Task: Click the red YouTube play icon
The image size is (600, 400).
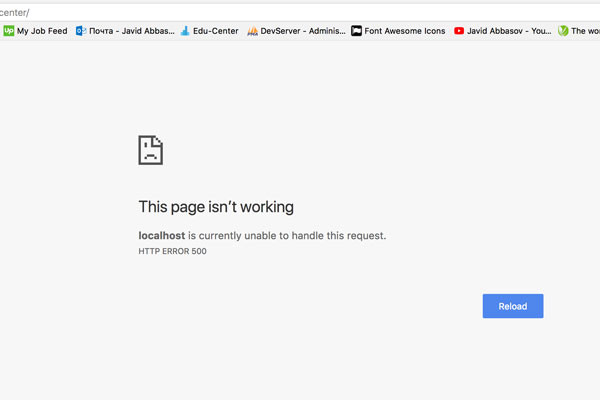Action: coord(459,31)
